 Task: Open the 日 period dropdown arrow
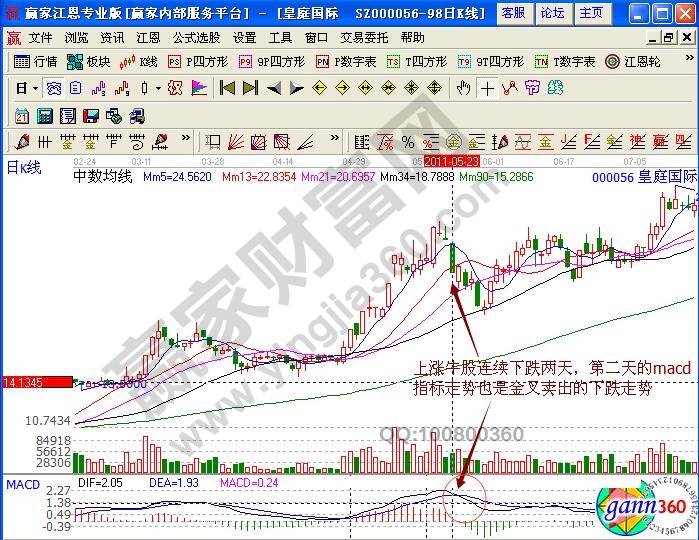click(x=34, y=88)
